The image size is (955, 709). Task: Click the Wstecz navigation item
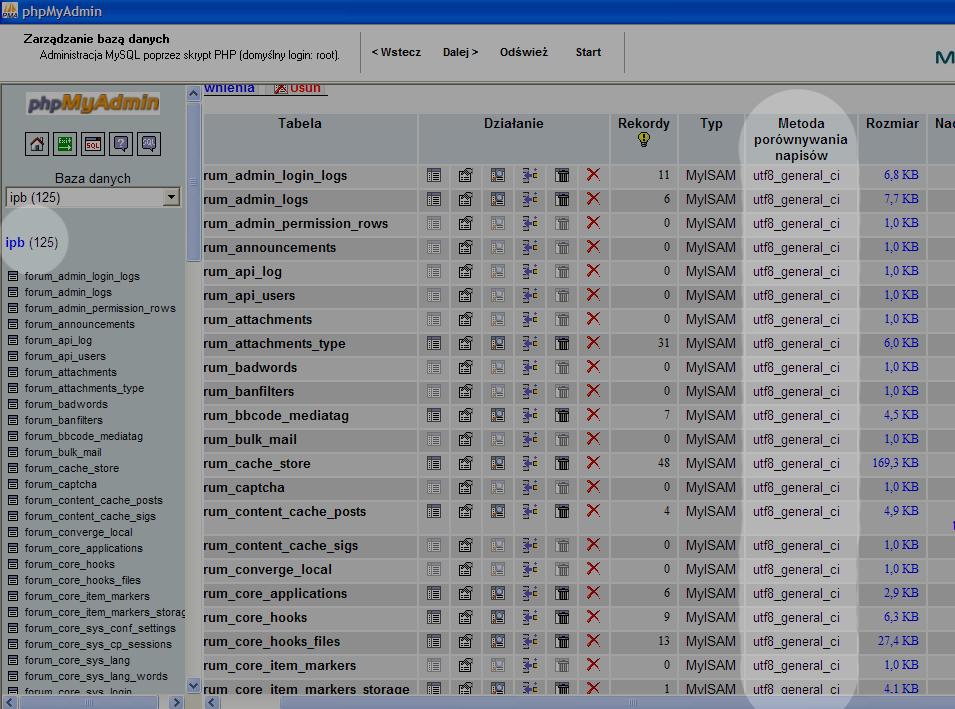[x=396, y=52]
